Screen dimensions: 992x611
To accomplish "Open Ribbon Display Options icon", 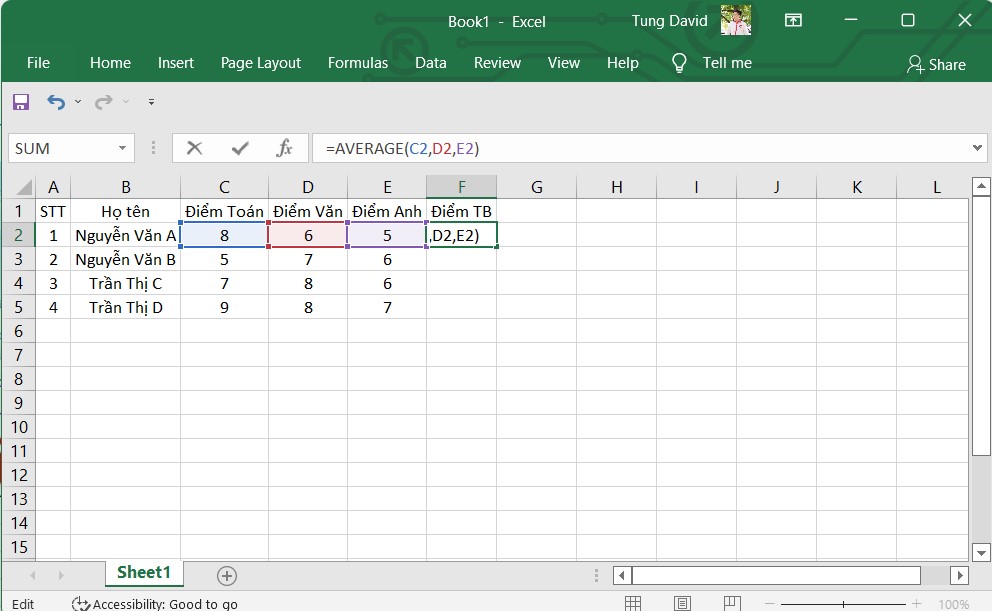I will (x=793, y=20).
